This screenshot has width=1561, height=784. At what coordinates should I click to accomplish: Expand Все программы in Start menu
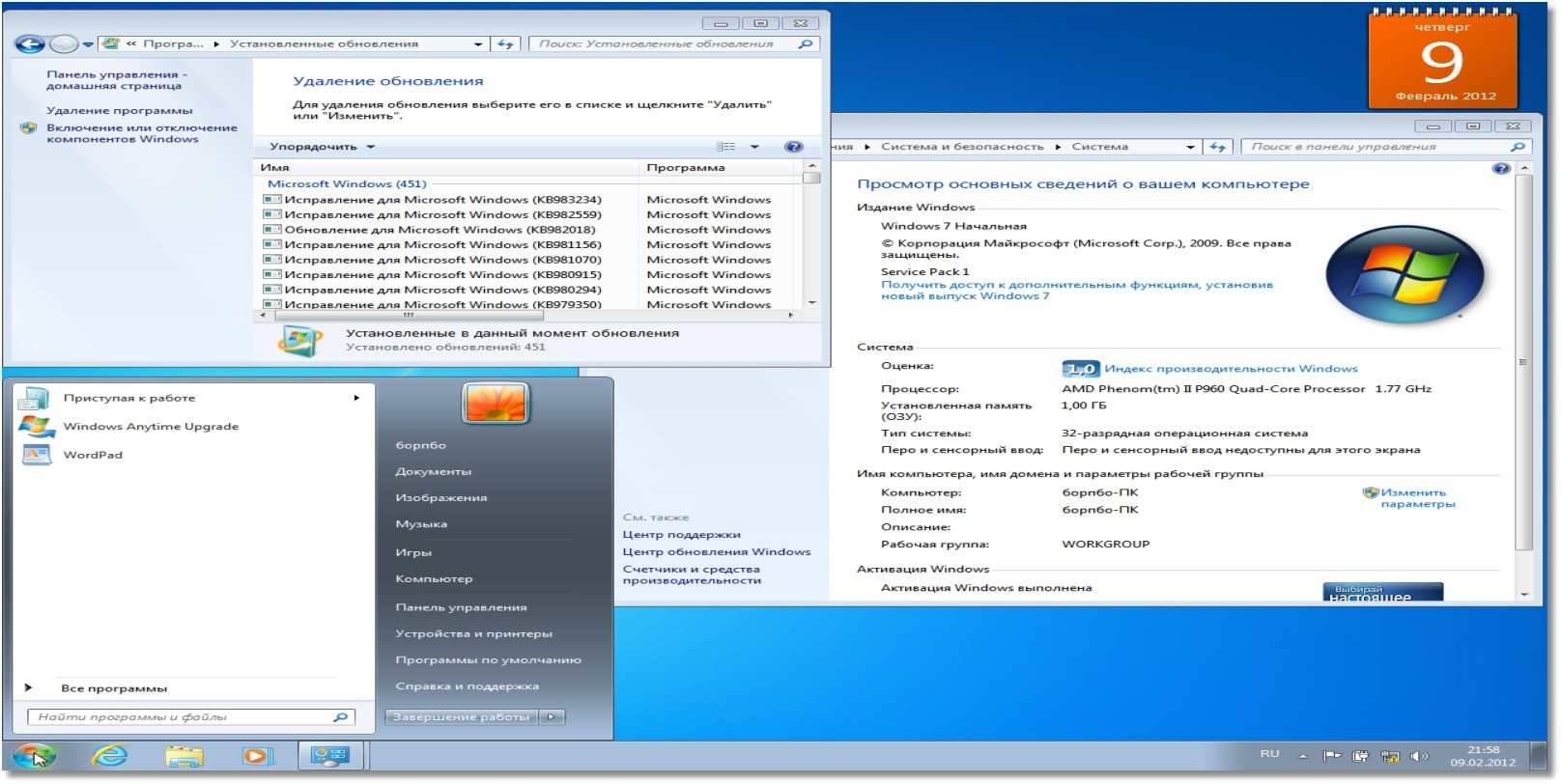click(x=114, y=688)
